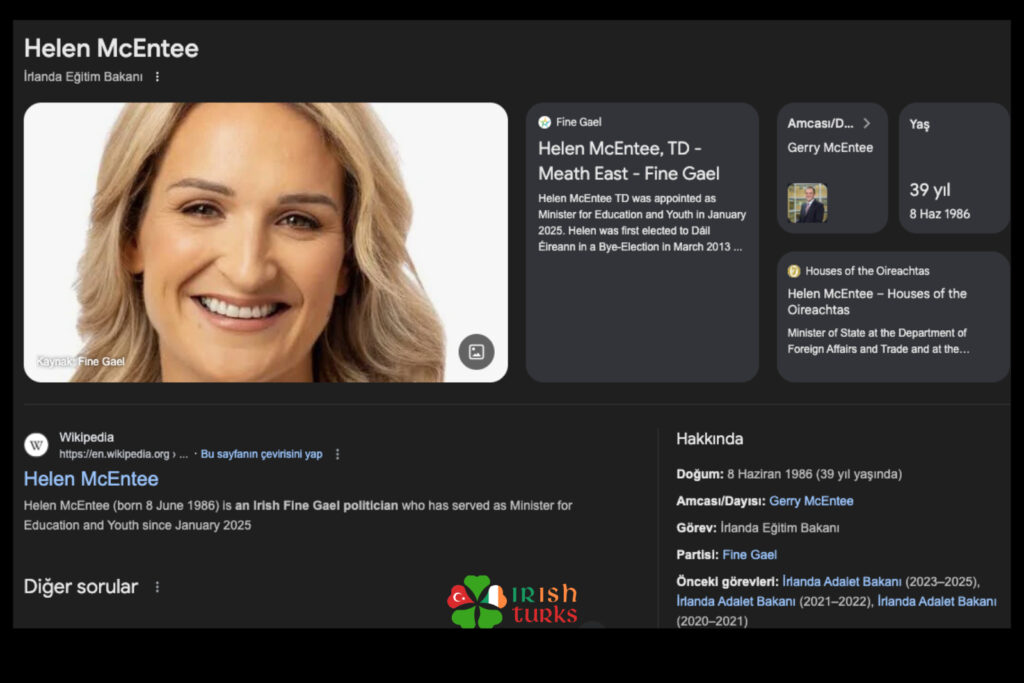Click the 8 Haz 1986 date in Yaş card
The height and width of the screenshot is (683, 1024).
(940, 214)
